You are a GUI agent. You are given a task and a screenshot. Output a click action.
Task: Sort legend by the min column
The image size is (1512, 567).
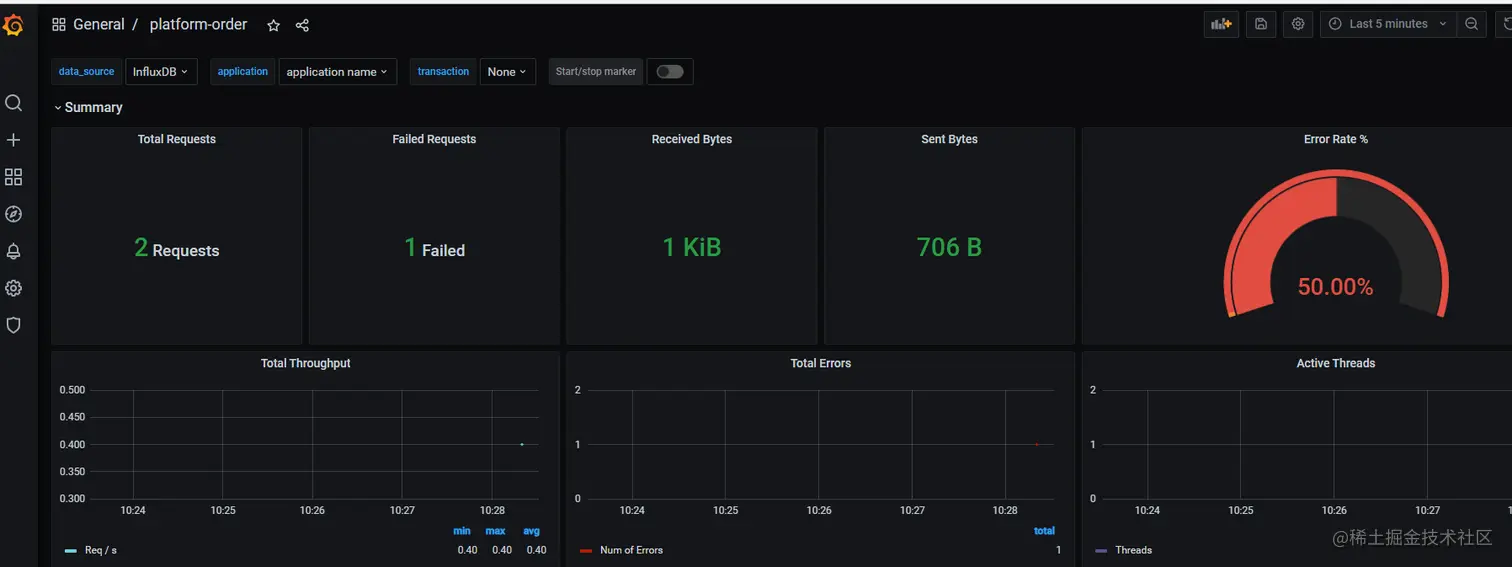[462, 531]
